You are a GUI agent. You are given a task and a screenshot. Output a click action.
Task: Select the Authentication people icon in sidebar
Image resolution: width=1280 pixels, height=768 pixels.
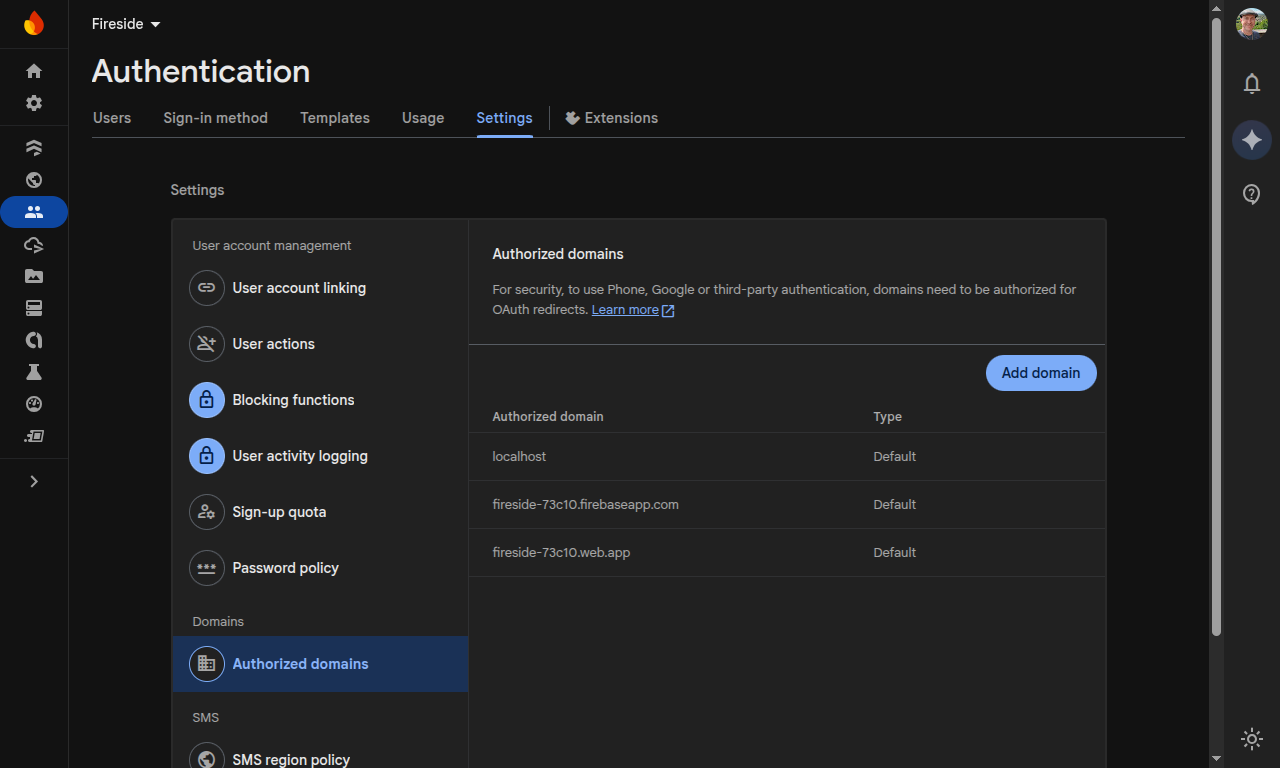pos(33,211)
